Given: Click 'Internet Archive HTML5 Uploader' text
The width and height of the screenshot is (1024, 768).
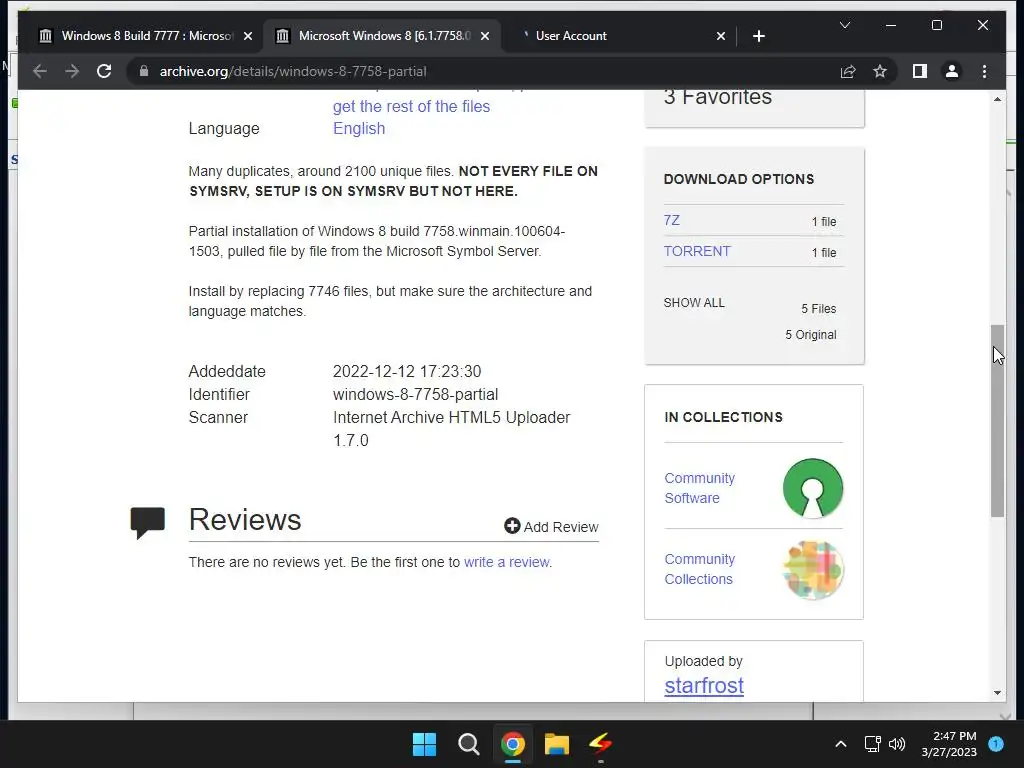Looking at the screenshot, I should click(x=451, y=417).
